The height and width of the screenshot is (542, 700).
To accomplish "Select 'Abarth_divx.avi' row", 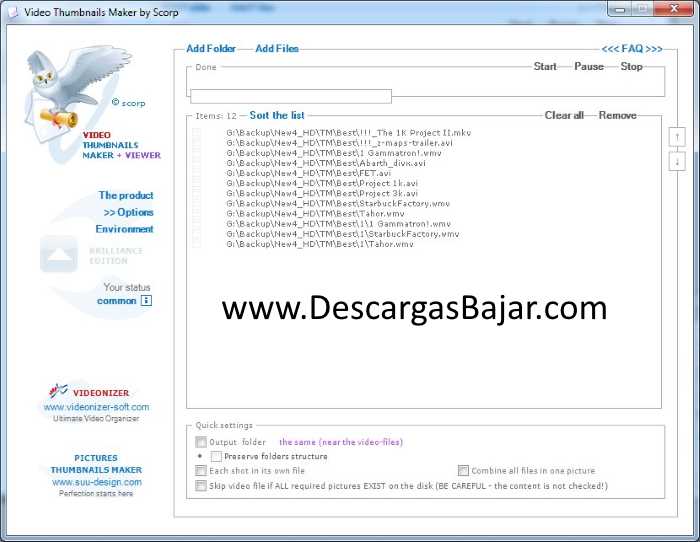I will pos(326,163).
